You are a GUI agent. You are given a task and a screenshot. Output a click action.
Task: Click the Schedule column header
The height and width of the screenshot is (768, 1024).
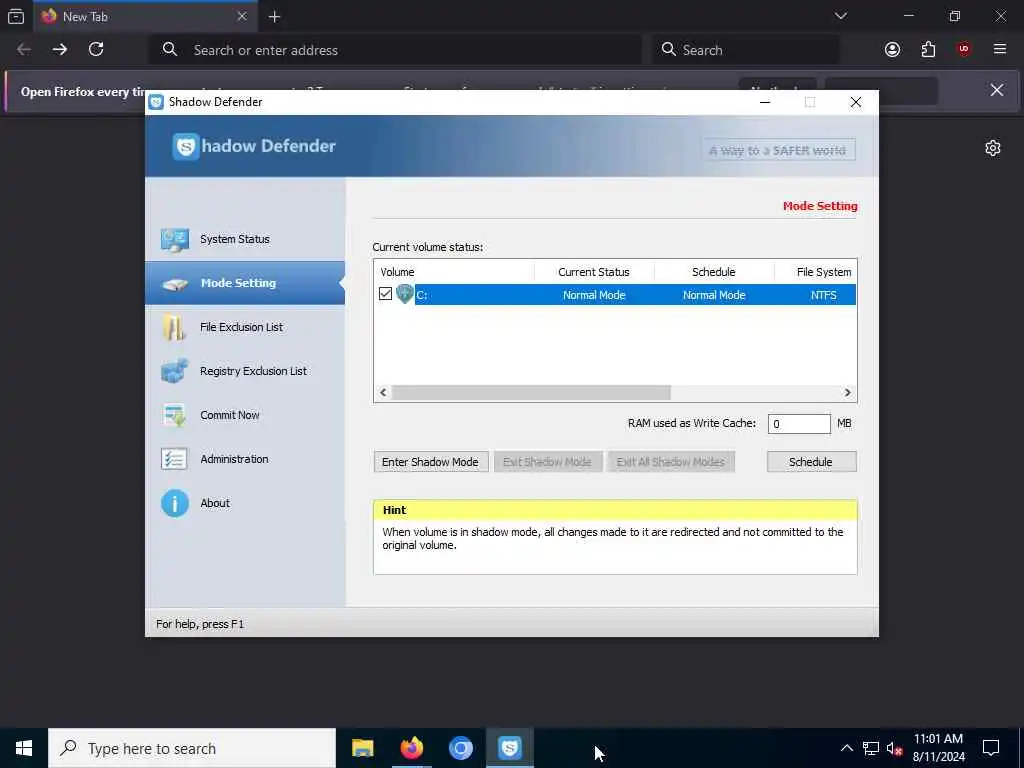(x=714, y=272)
